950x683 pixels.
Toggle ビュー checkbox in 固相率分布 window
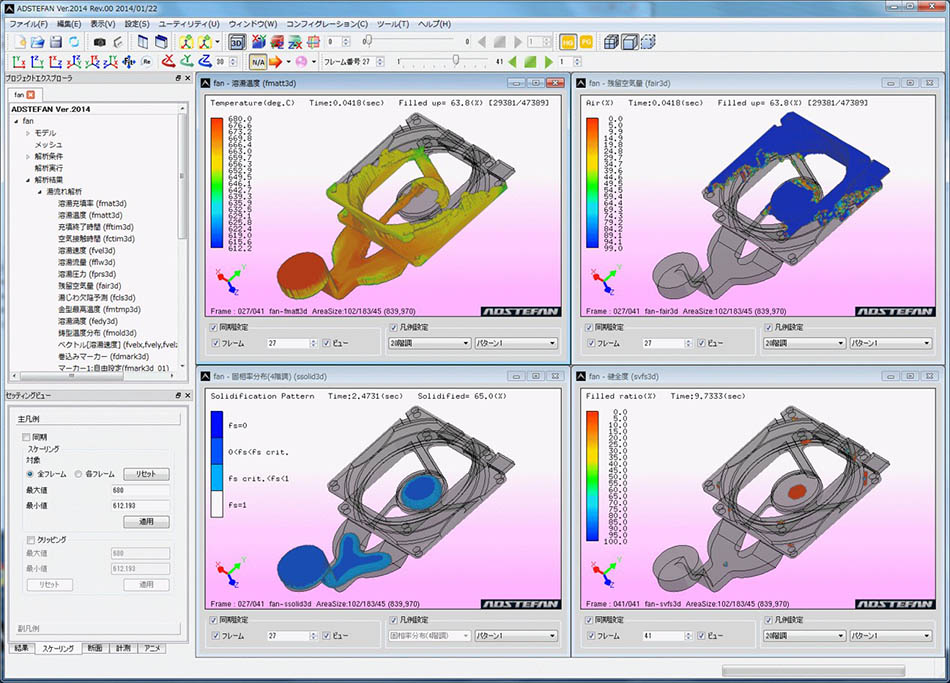(x=327, y=636)
